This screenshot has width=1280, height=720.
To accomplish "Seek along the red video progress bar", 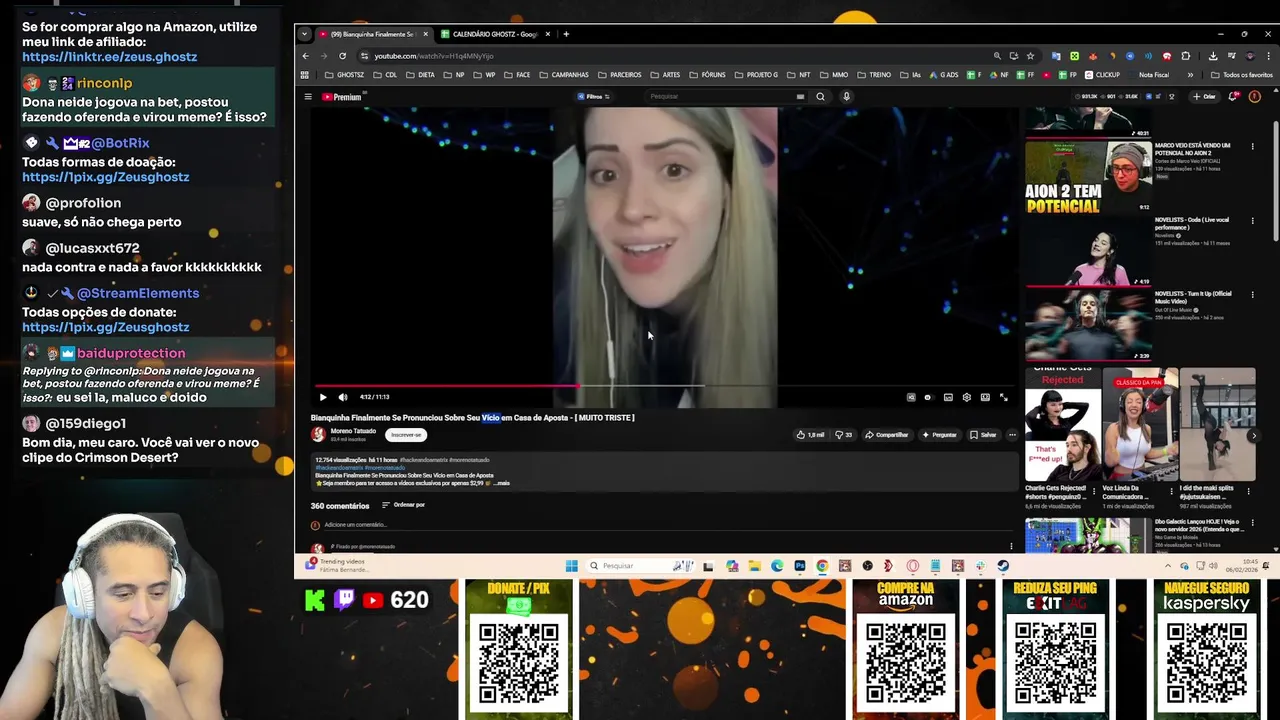I will click(x=445, y=386).
